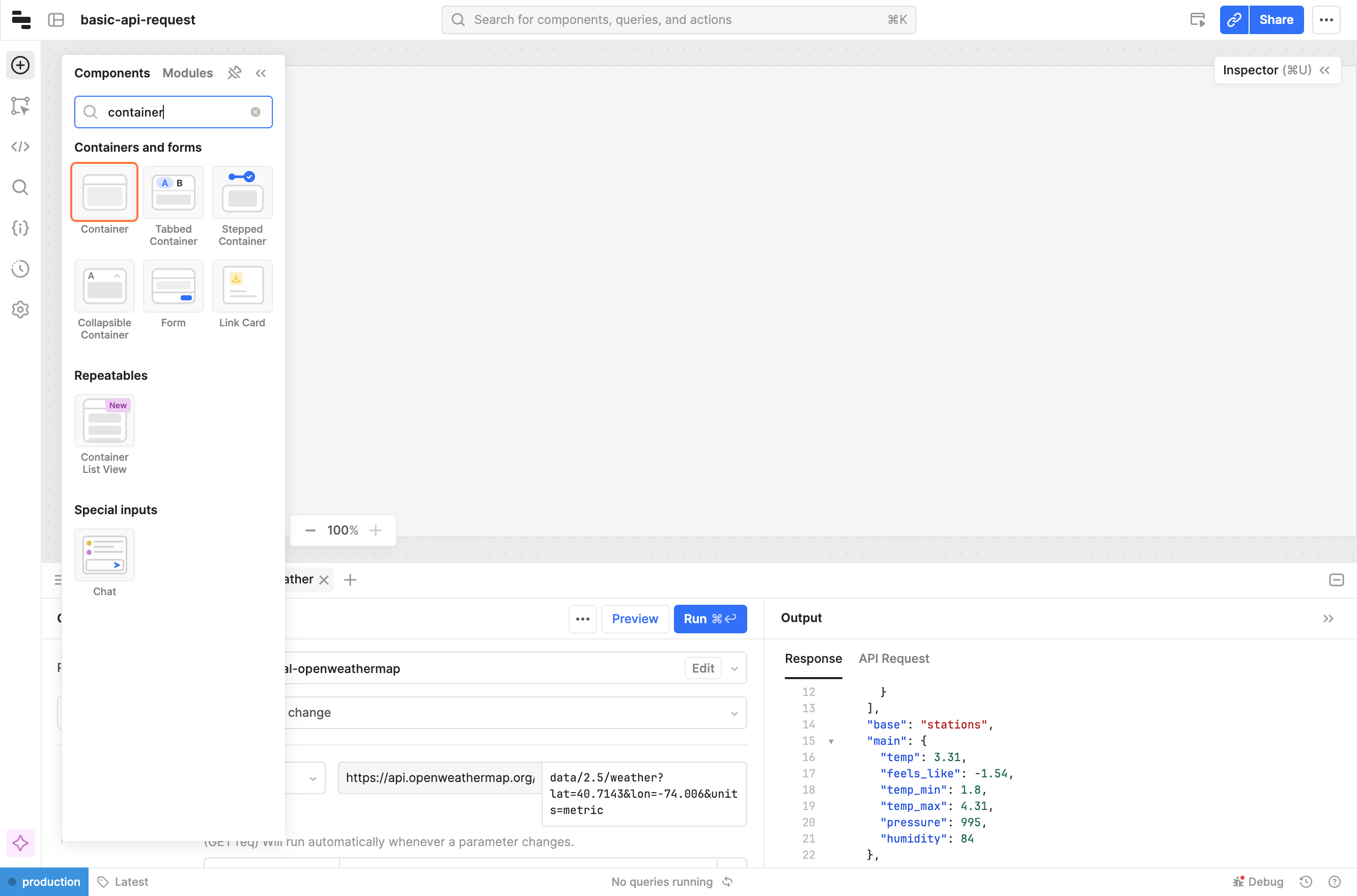Viewport: 1357px width, 896px height.
Task: Open the component tree icon in sidebar
Action: [20, 106]
